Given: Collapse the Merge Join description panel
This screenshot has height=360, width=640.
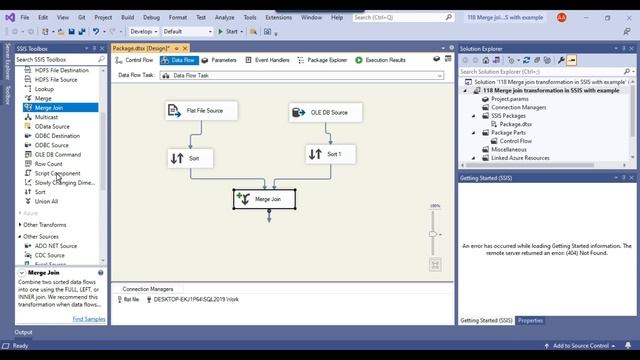Looking at the screenshot, I should [x=22, y=273].
